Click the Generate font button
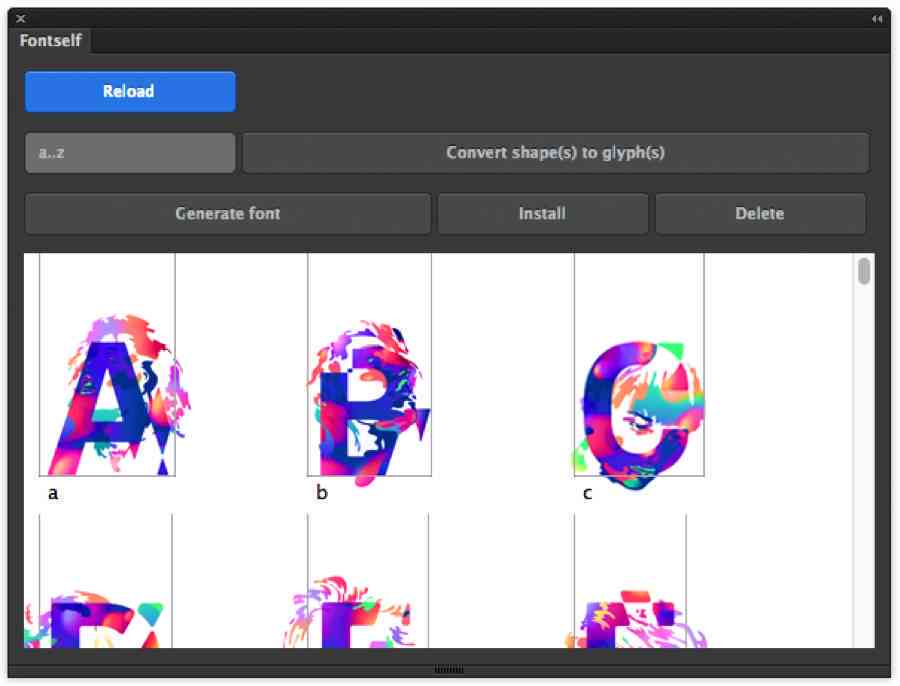 coord(228,214)
